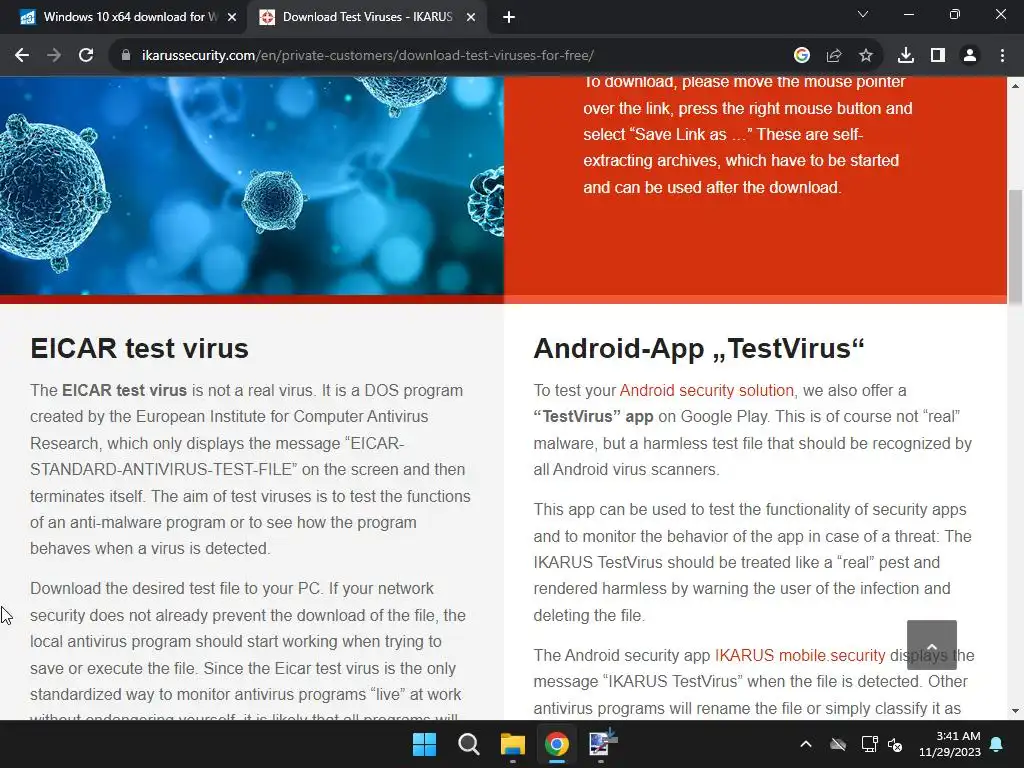Open network status tray icon

[869, 744]
